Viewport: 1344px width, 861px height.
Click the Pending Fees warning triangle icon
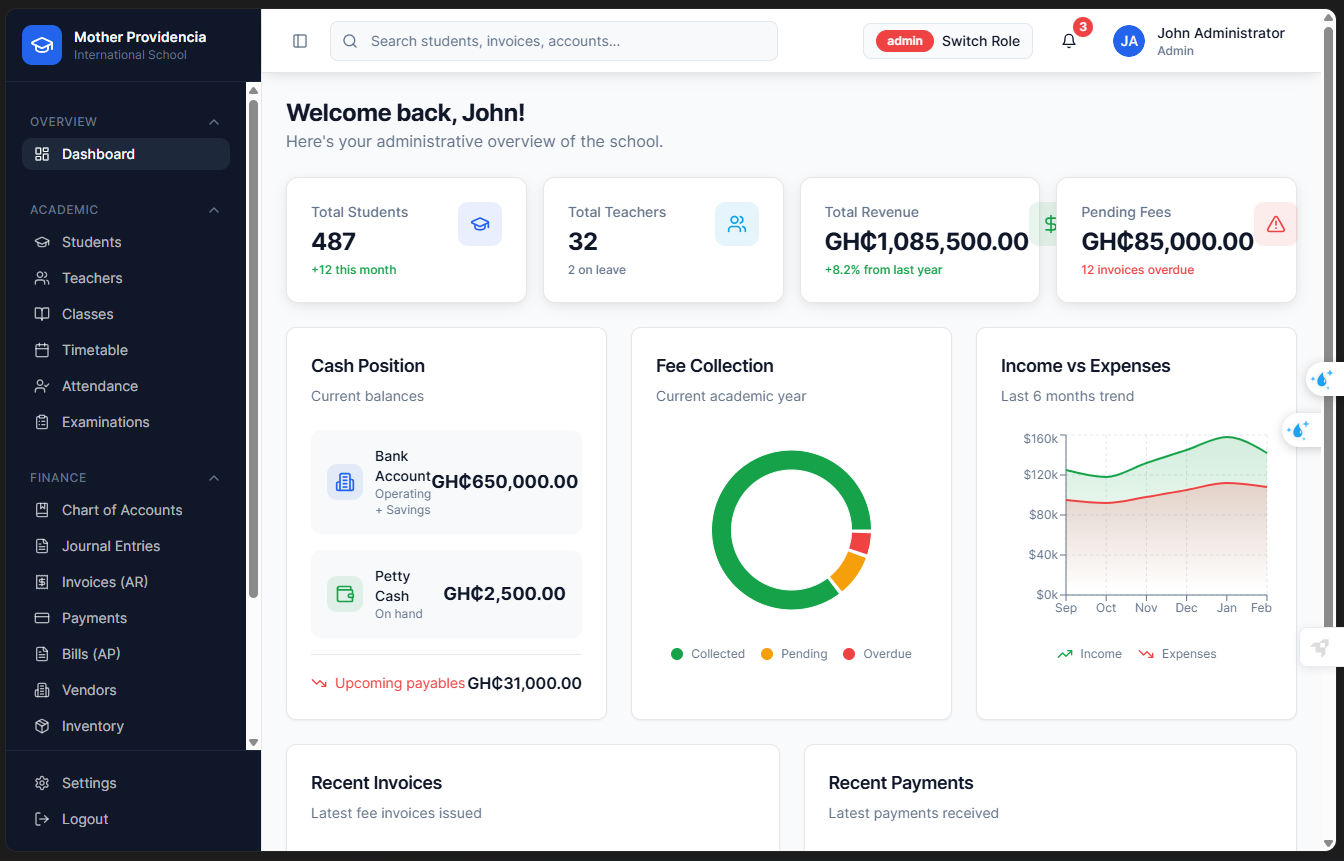point(1275,224)
